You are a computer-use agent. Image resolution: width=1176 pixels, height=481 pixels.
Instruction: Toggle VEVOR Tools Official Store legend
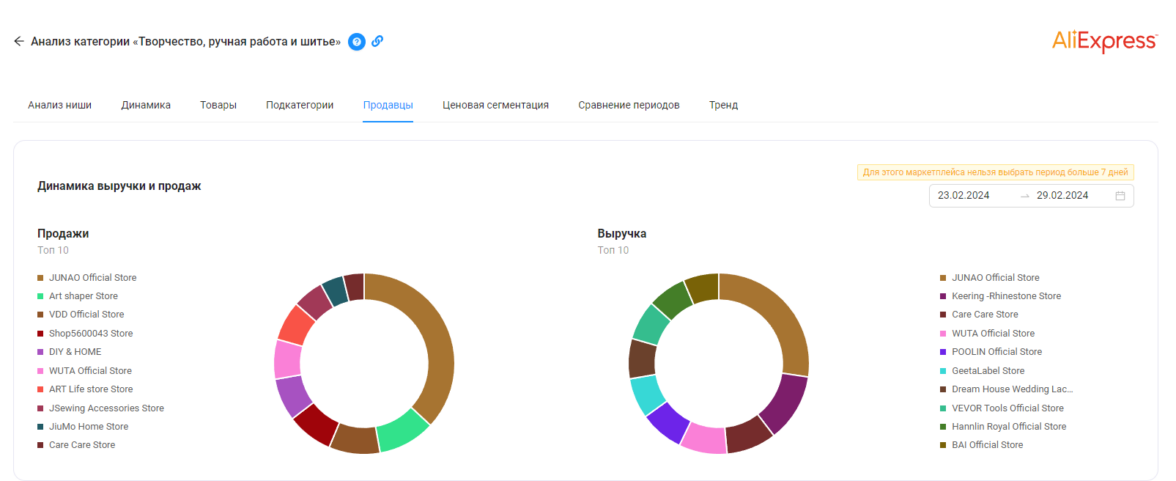pos(1008,408)
